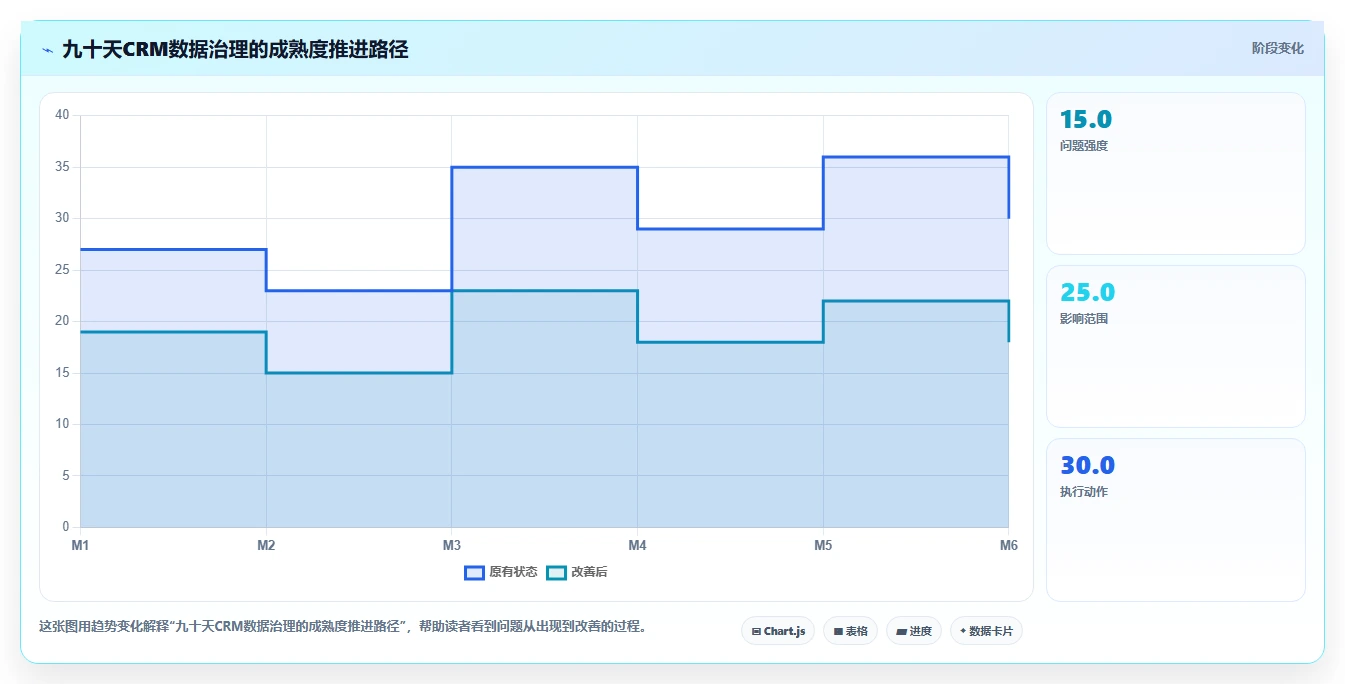Click the 30.0 value in 执行动作 card
The width and height of the screenshot is (1345, 684).
tap(1088, 466)
